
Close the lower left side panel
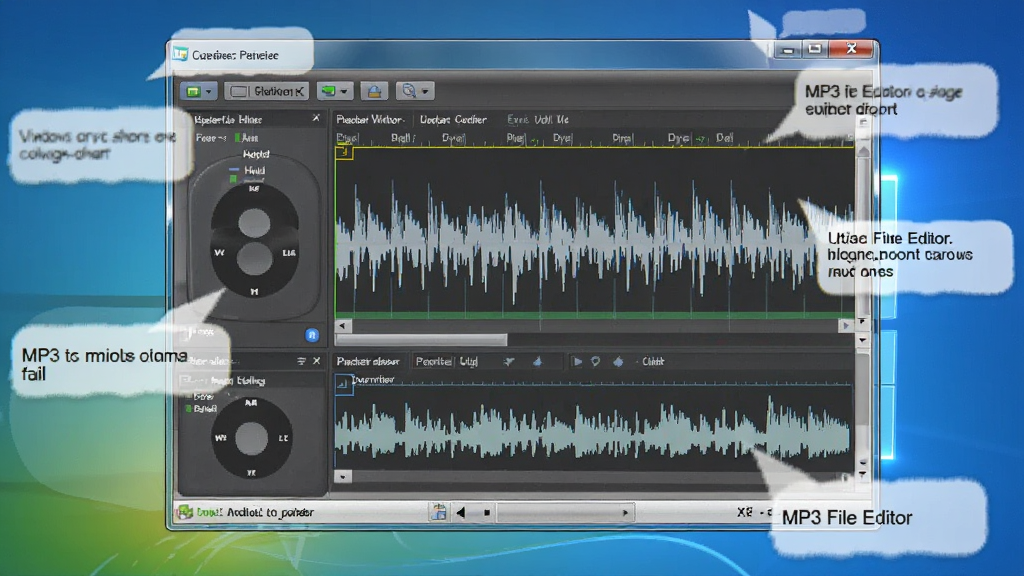317,360
